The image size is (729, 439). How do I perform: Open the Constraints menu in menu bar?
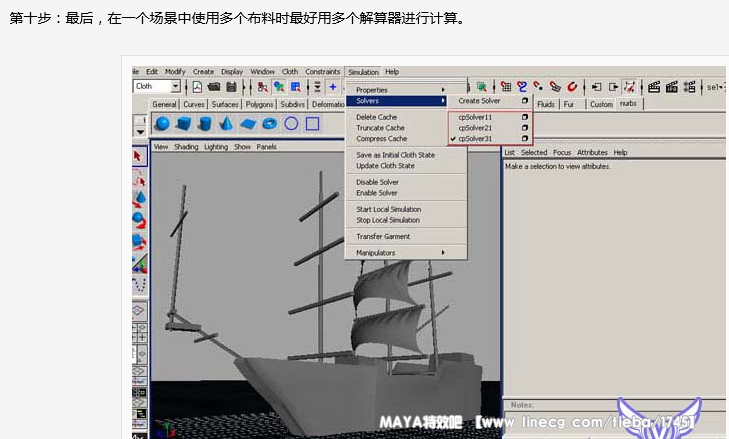tap(322, 72)
